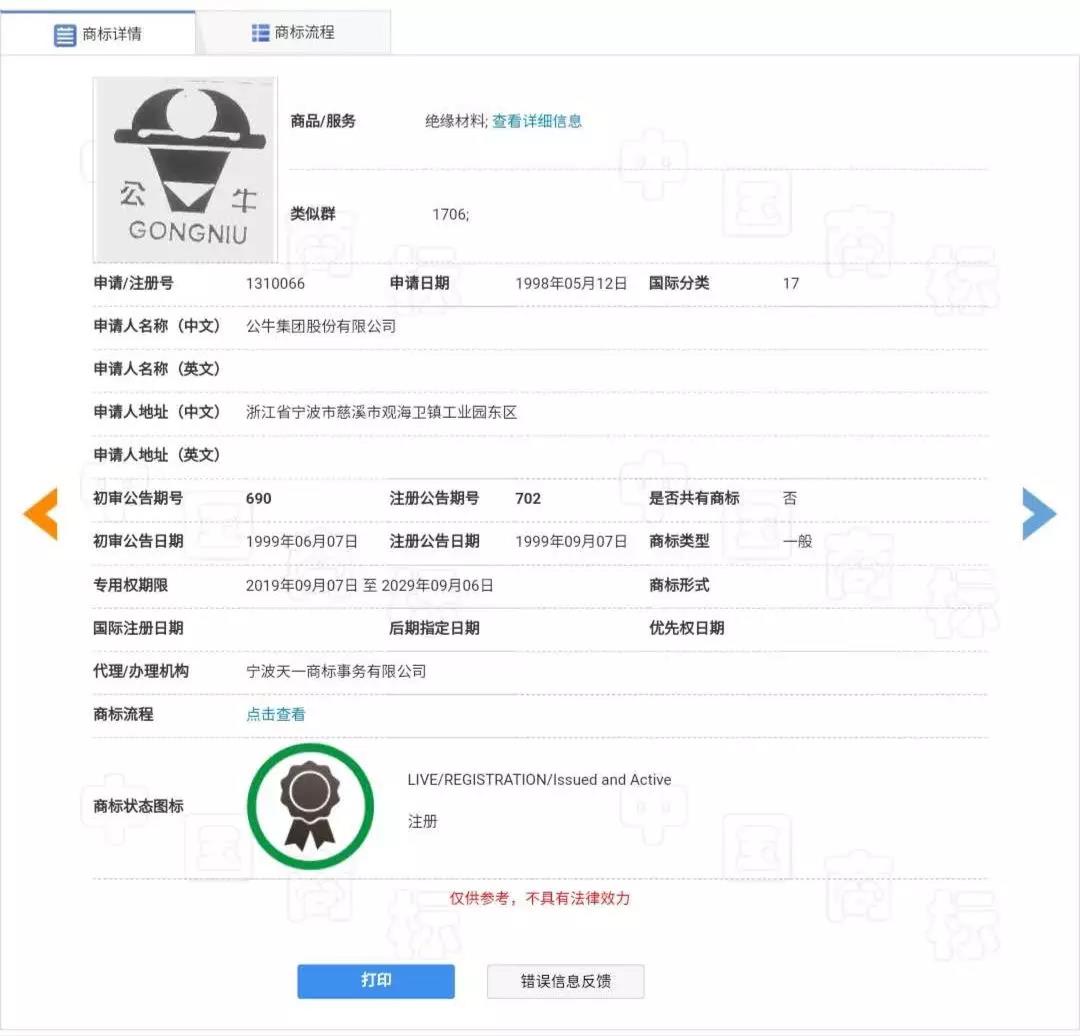The height and width of the screenshot is (1036, 1080).
Task: Click the 优先权日期 label
Action: [x=687, y=628]
